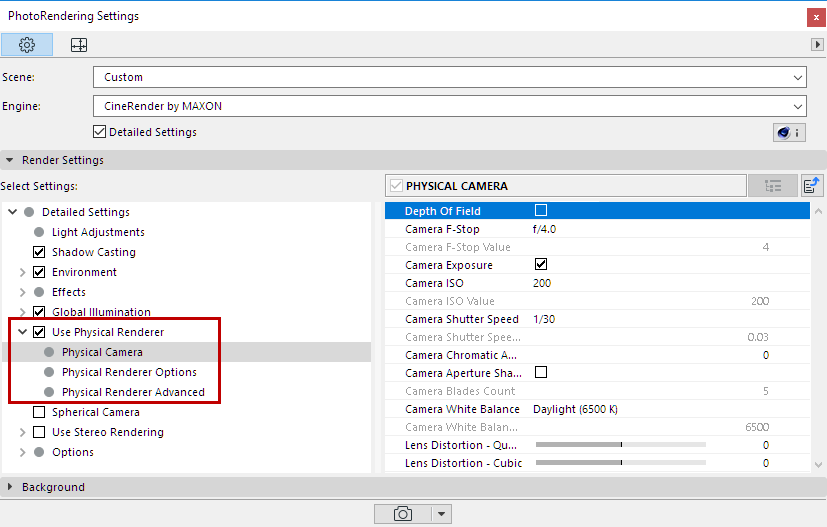Image resolution: width=827 pixels, height=527 pixels.
Task: Click the Camera Chromatic Aberration value 0
Action: point(766,355)
